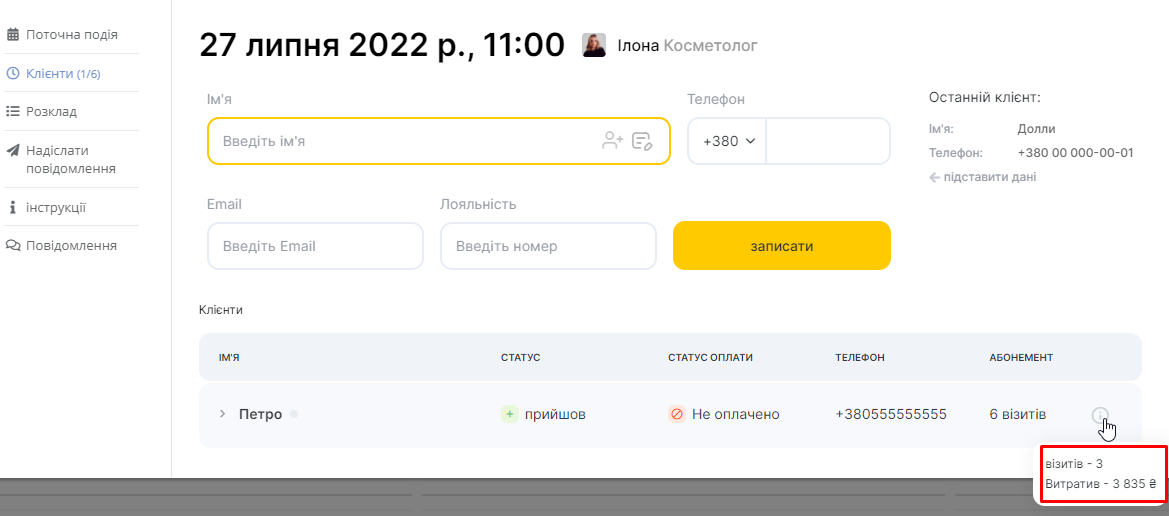Open Повідомлення in the sidebar
Viewport: 1169px width, 516px height.
point(70,245)
